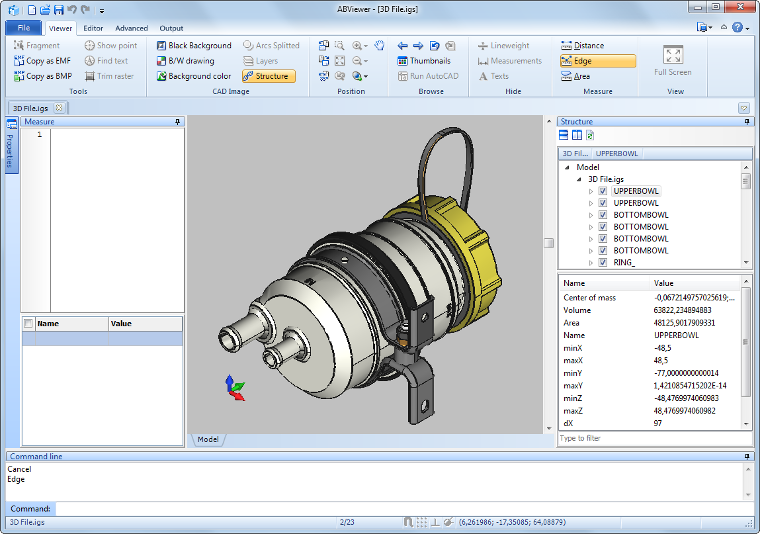Open the Zoom out dropdown arrow
This screenshot has height=534, width=760.
[x=365, y=61]
